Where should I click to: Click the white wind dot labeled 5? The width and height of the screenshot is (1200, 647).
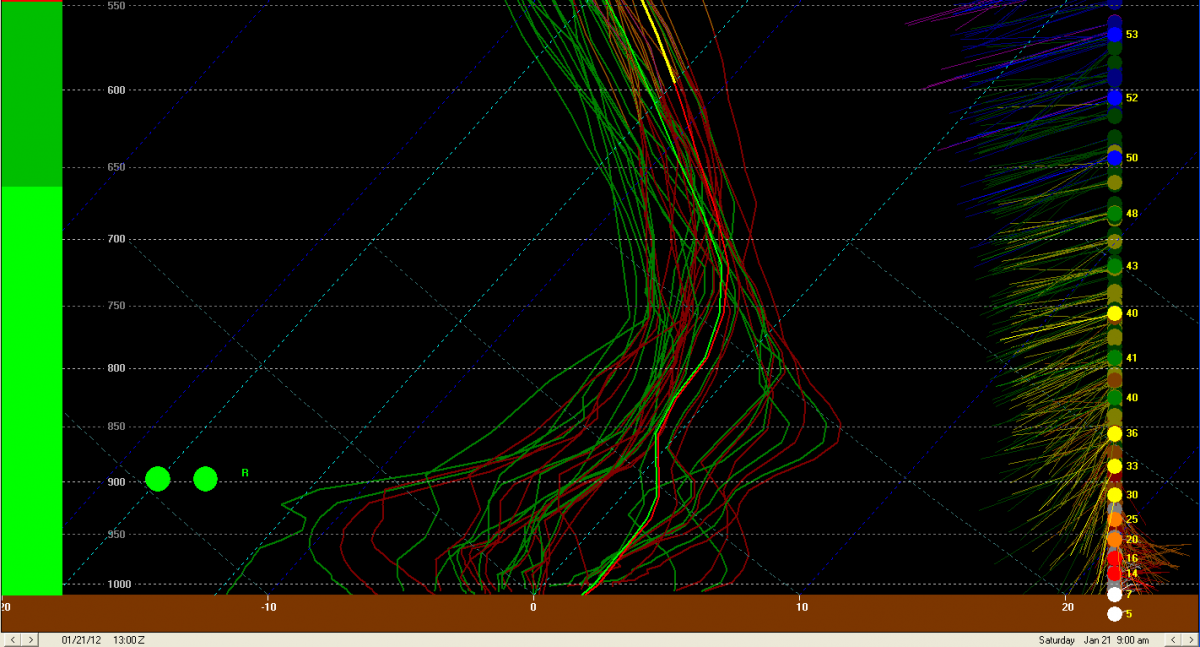click(1114, 613)
